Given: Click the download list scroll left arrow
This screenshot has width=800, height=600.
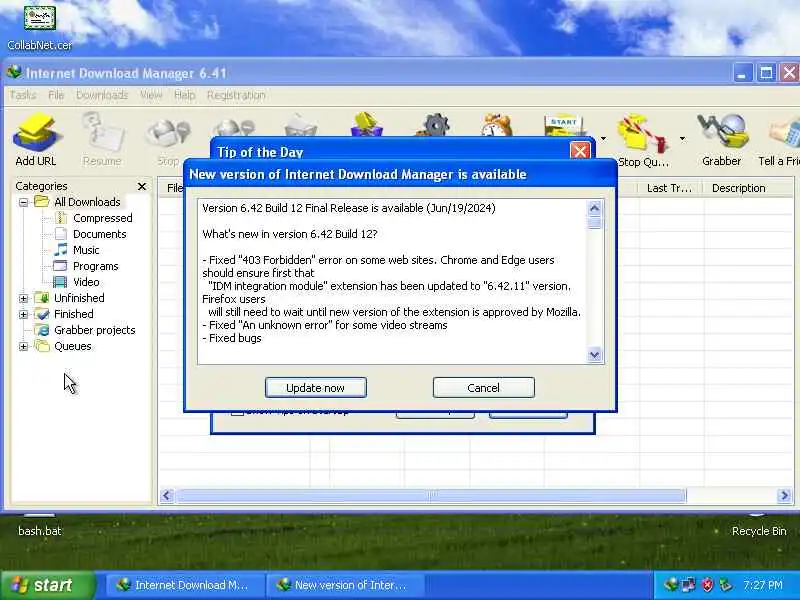Looking at the screenshot, I should click(167, 495).
